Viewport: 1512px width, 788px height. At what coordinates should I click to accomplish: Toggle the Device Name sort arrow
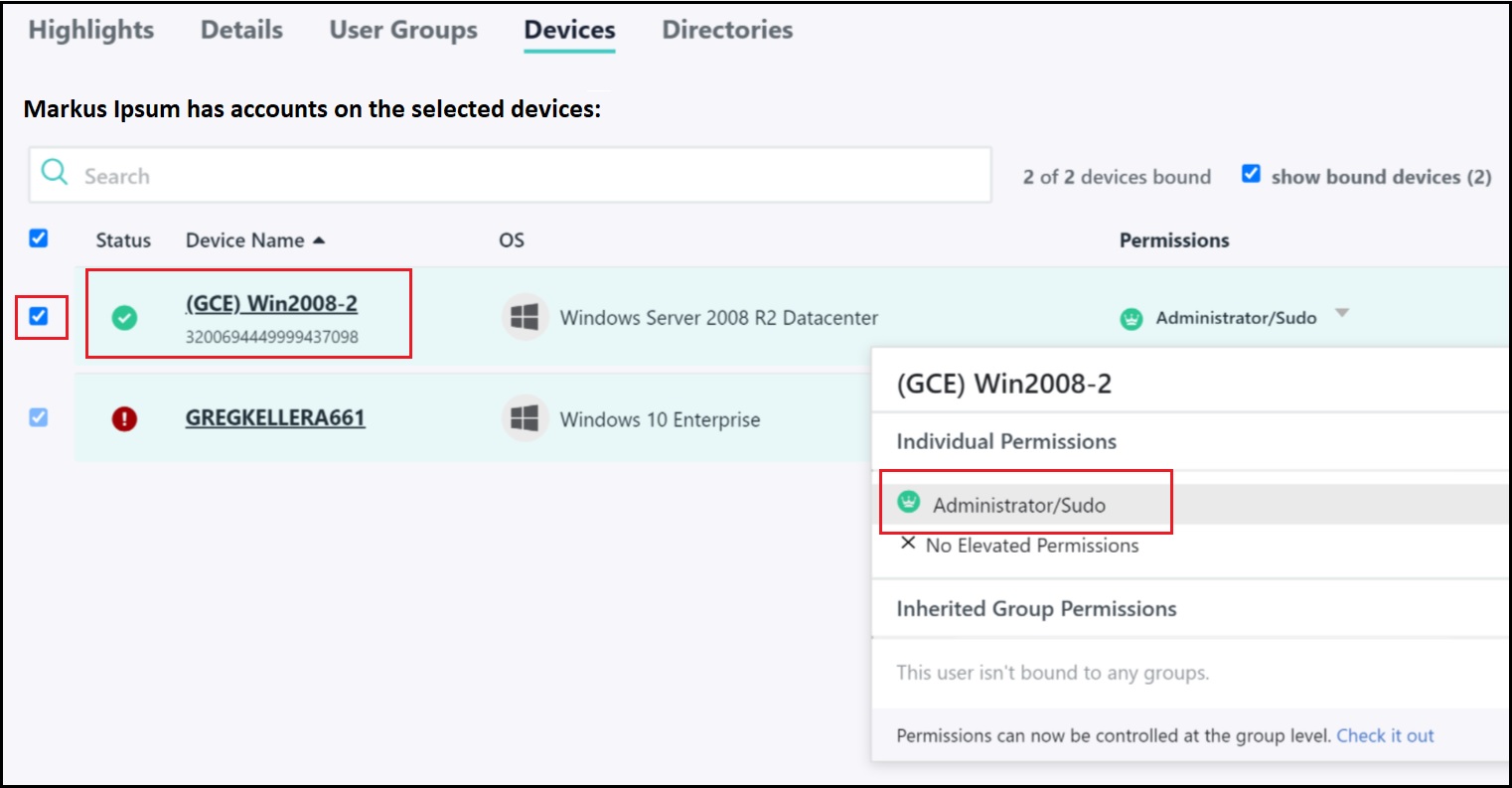coord(318,239)
